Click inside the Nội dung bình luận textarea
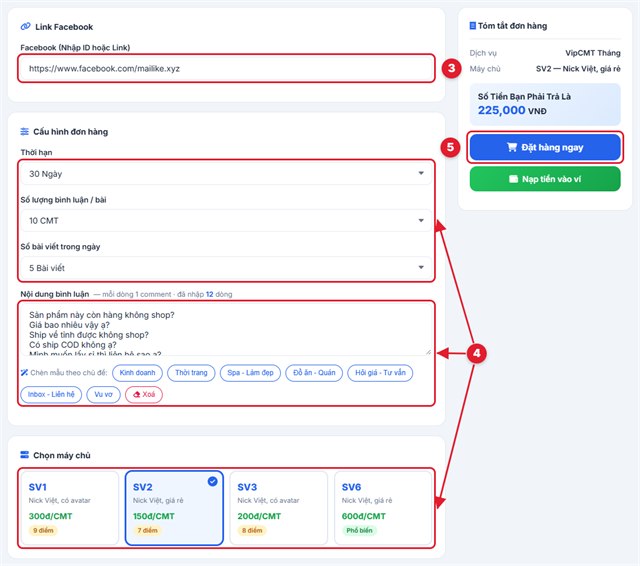This screenshot has height=566, width=640. click(226, 329)
